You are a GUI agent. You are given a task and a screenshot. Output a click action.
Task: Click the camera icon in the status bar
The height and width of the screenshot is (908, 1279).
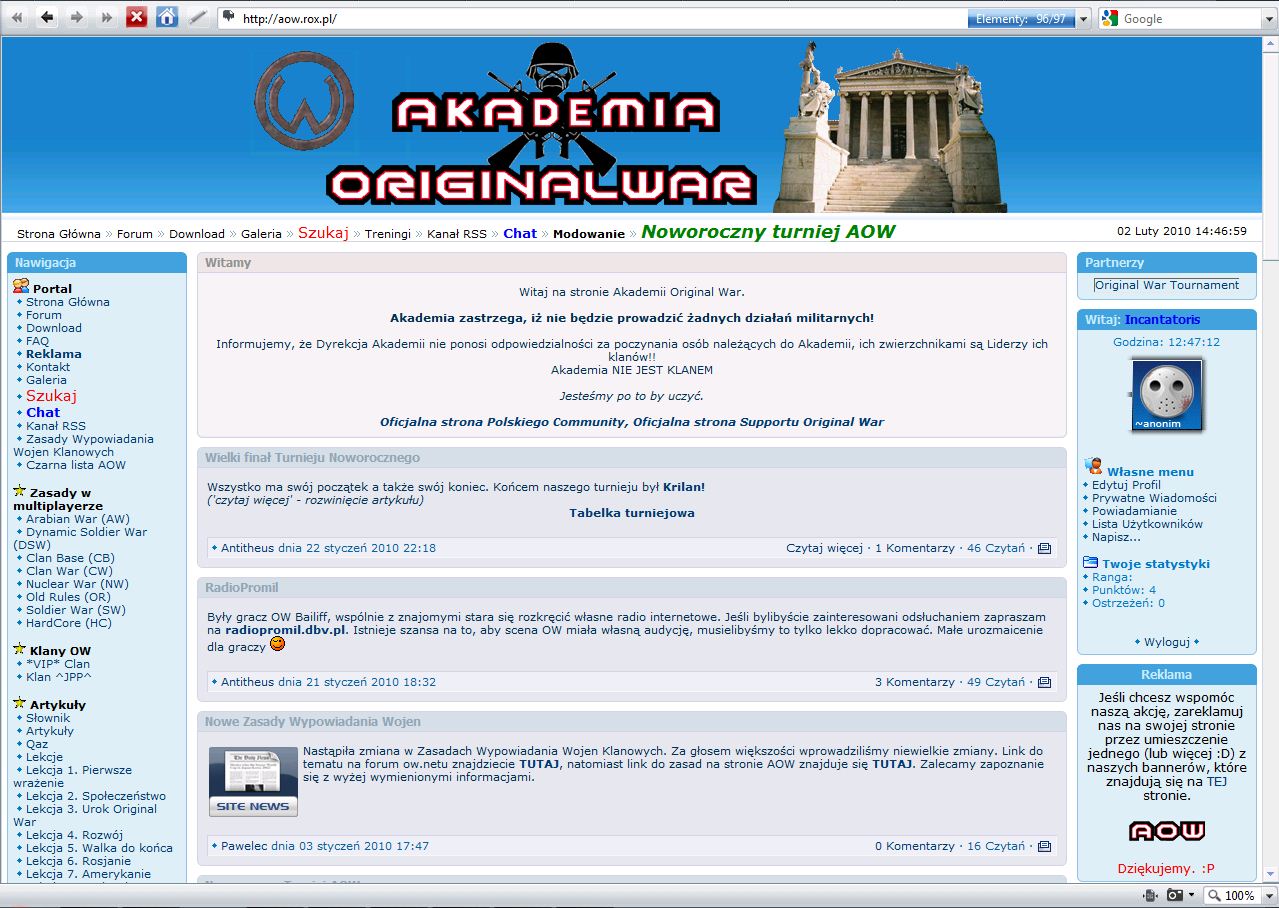tap(1175, 895)
